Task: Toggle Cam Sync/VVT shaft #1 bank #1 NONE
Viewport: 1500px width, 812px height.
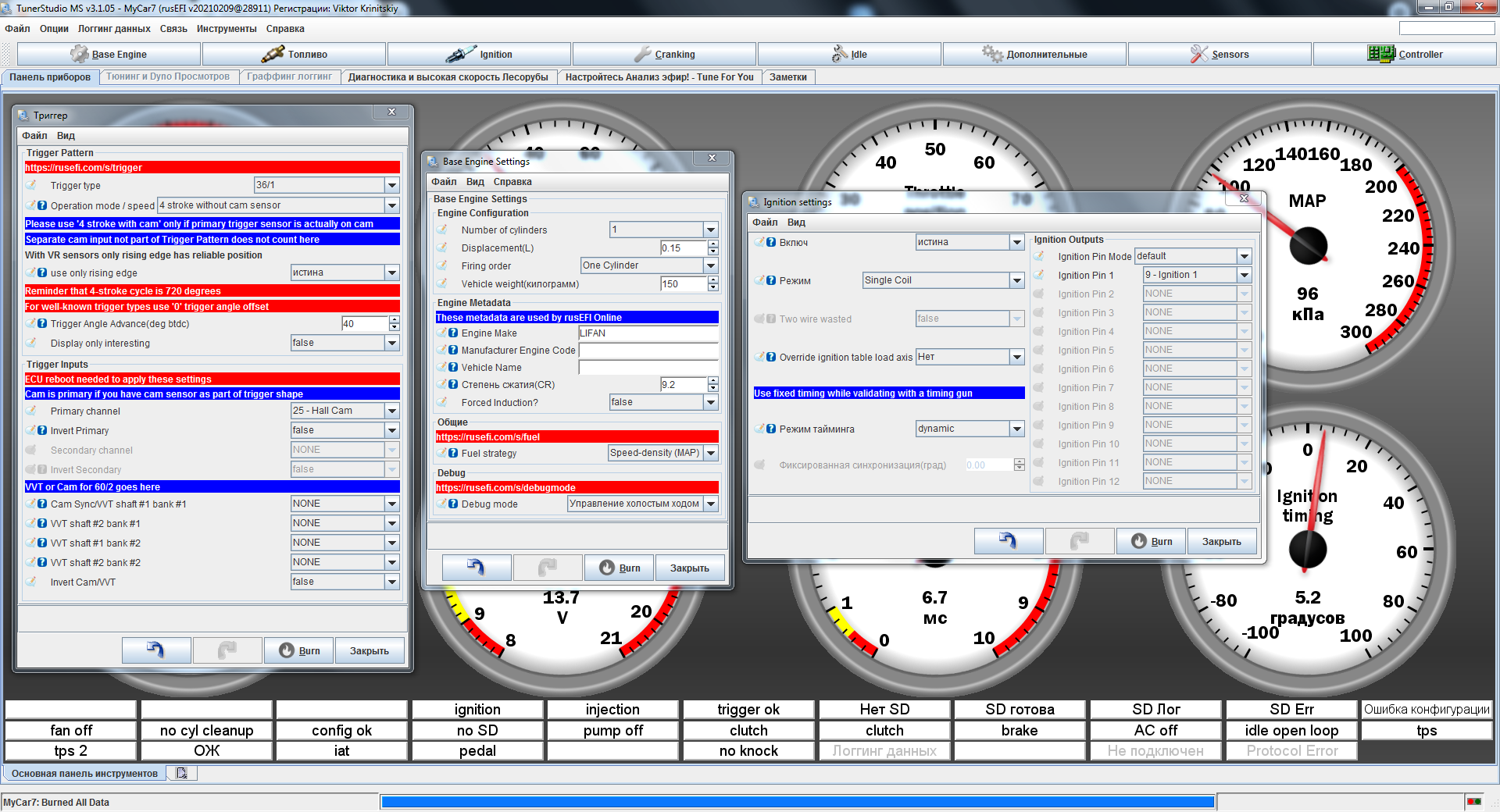Action: click(345, 504)
